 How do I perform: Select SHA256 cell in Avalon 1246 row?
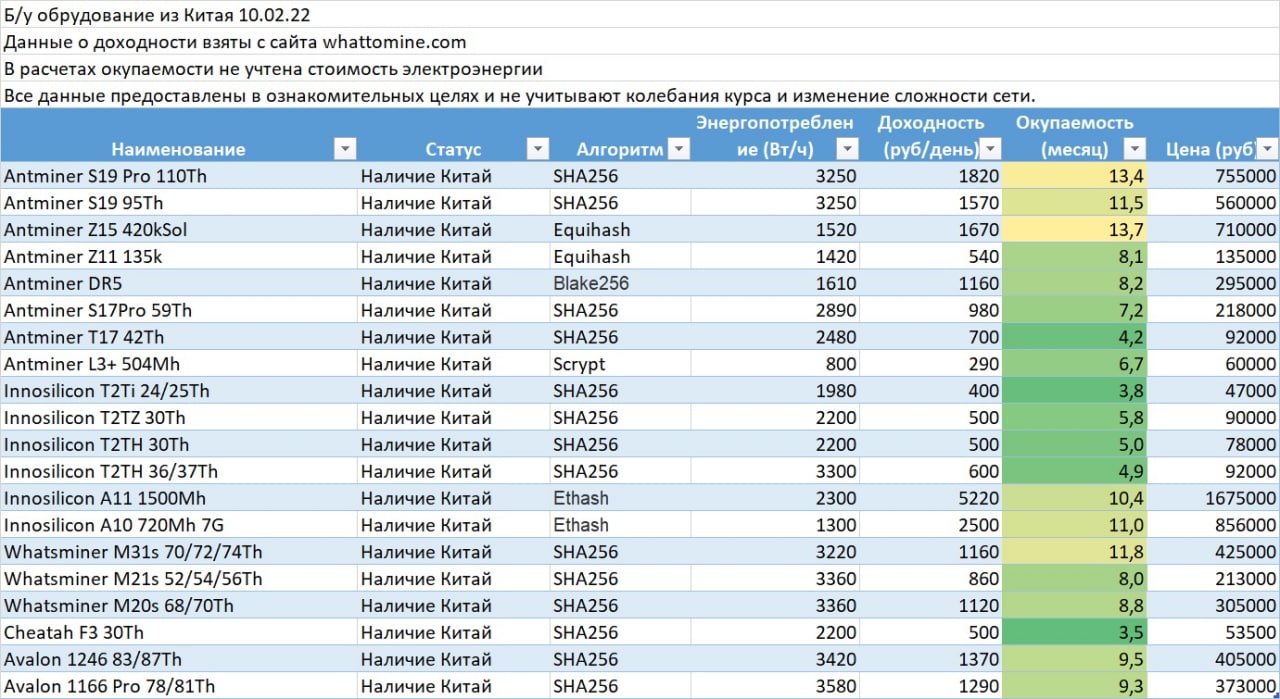click(621, 660)
